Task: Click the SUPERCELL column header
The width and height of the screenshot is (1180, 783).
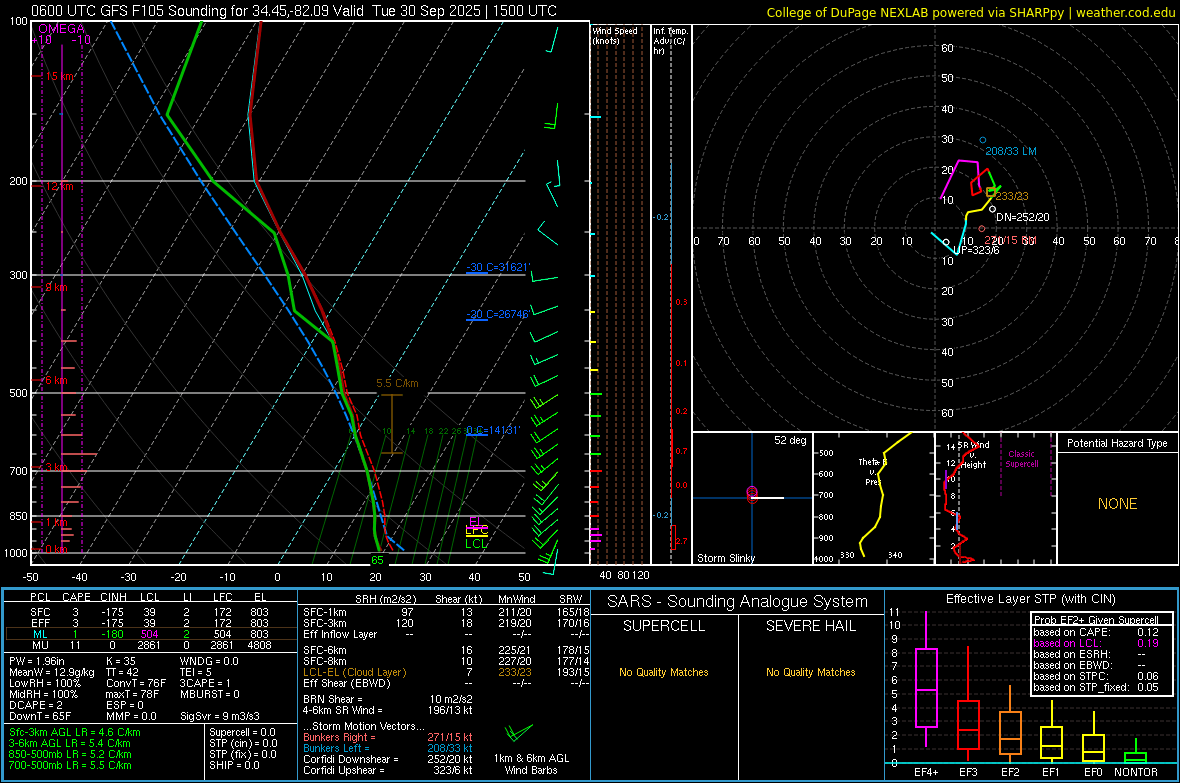Action: point(664,626)
